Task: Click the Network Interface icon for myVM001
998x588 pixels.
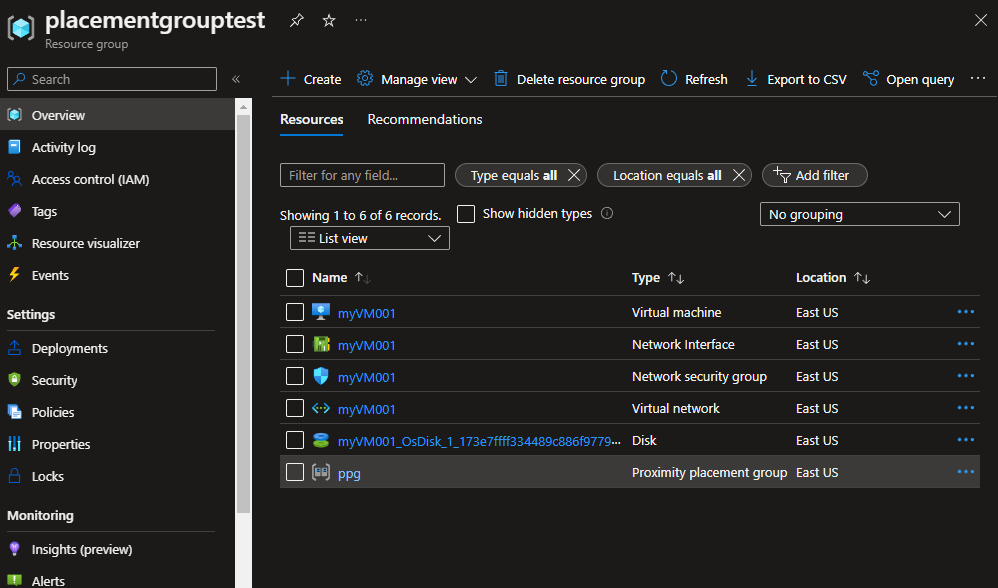Action: pyautogui.click(x=321, y=344)
